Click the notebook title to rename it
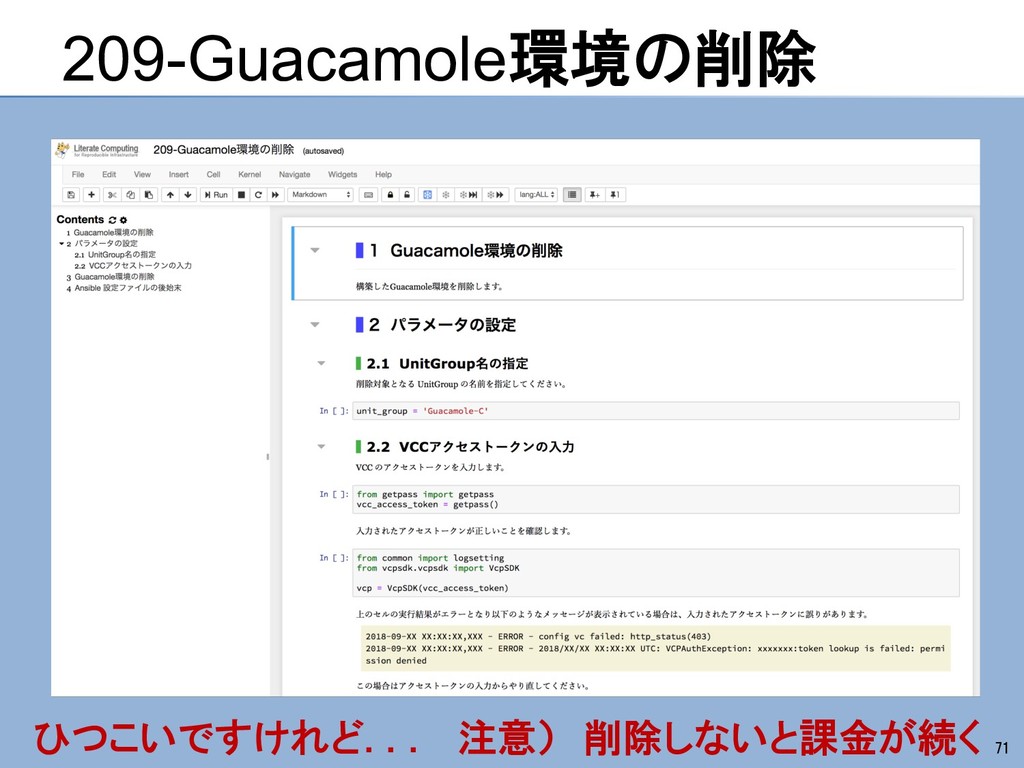This screenshot has width=1024, height=768. [x=223, y=150]
